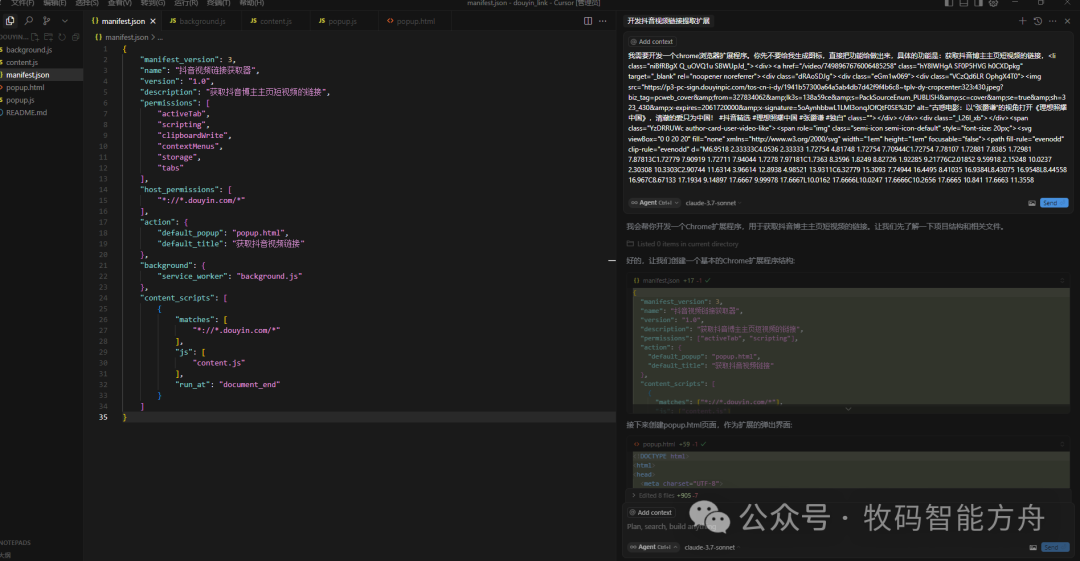Expand the Edited 8 files section
This screenshot has height=561, width=1080.
coord(661,495)
